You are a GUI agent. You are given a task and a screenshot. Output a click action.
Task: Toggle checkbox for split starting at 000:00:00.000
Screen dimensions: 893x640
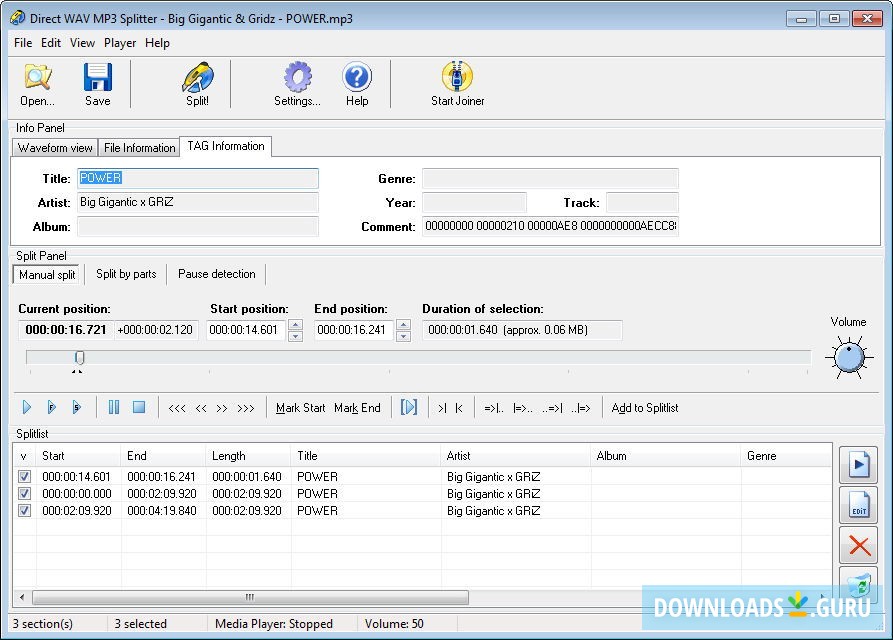[25, 494]
